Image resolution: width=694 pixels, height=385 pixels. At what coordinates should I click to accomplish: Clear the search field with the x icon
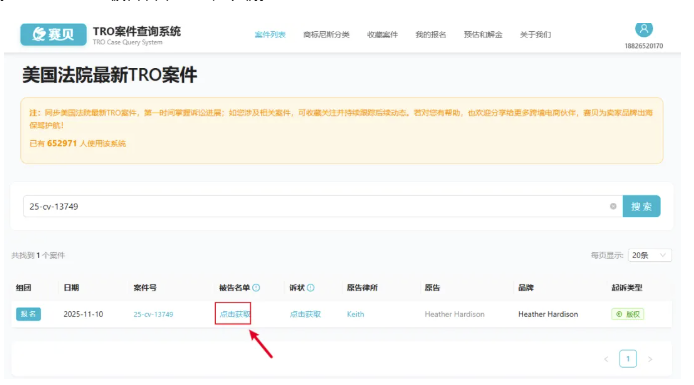point(613,206)
